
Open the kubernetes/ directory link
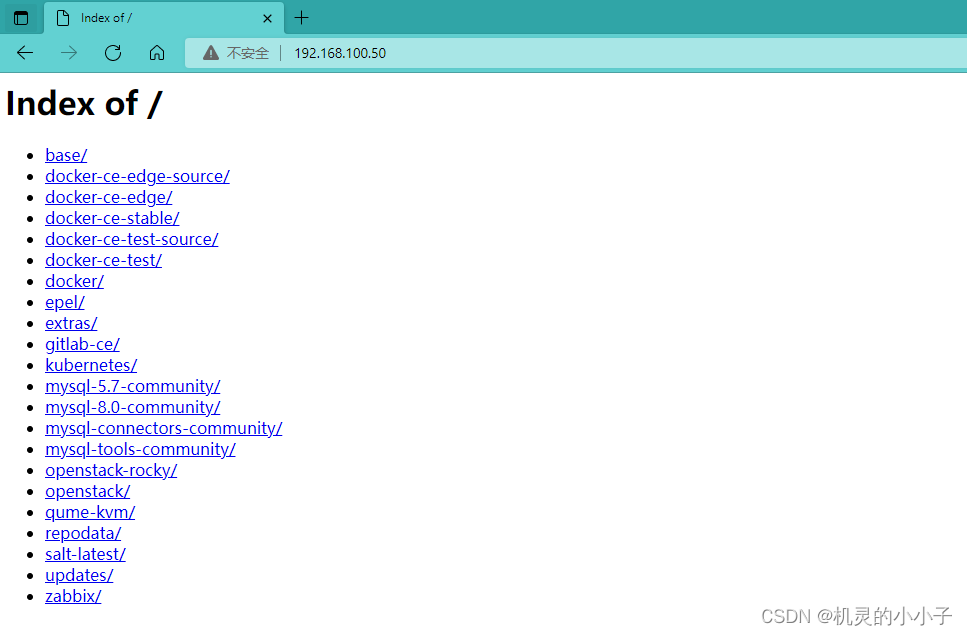point(91,365)
